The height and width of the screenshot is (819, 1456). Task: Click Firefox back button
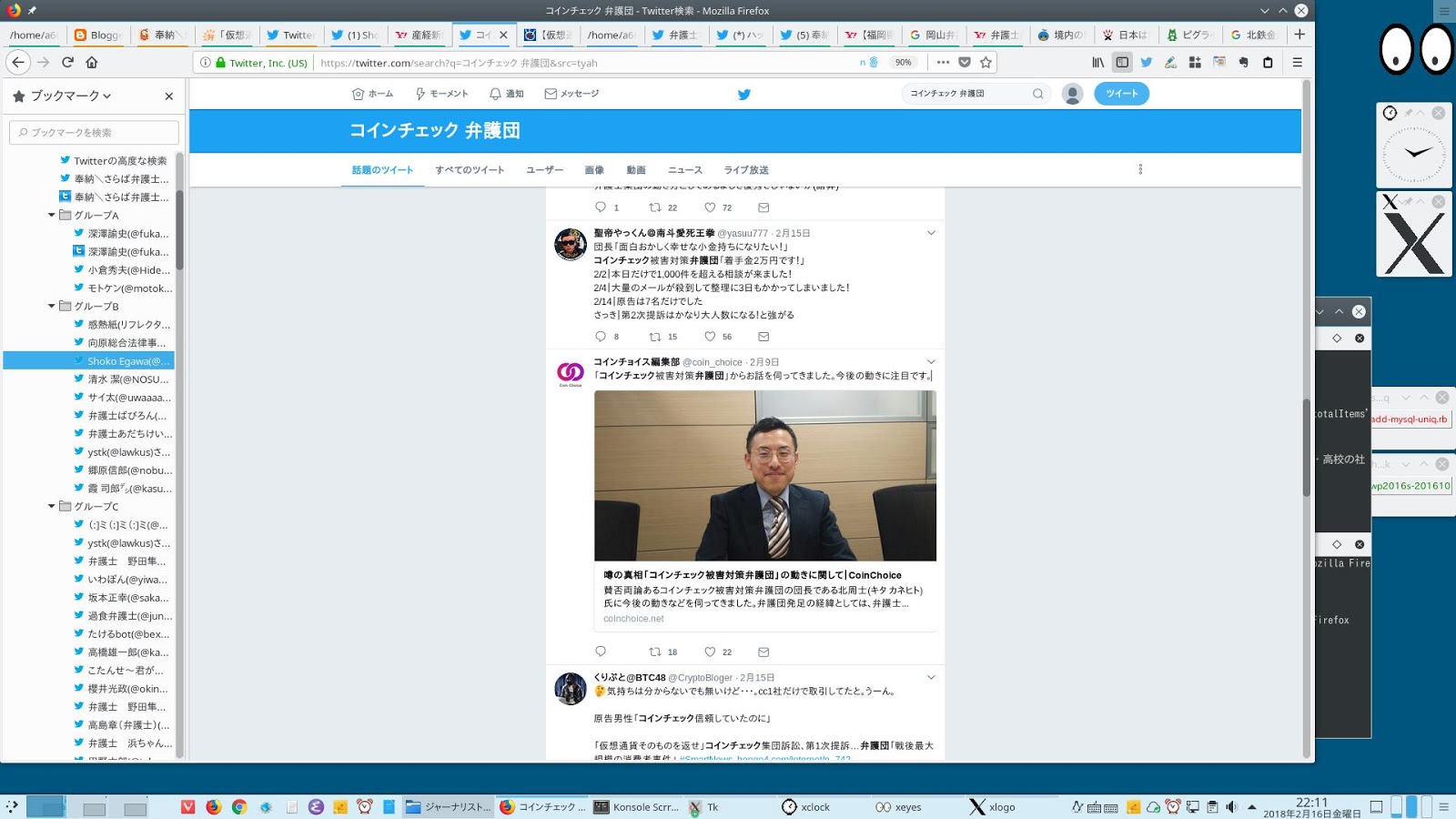tap(18, 62)
